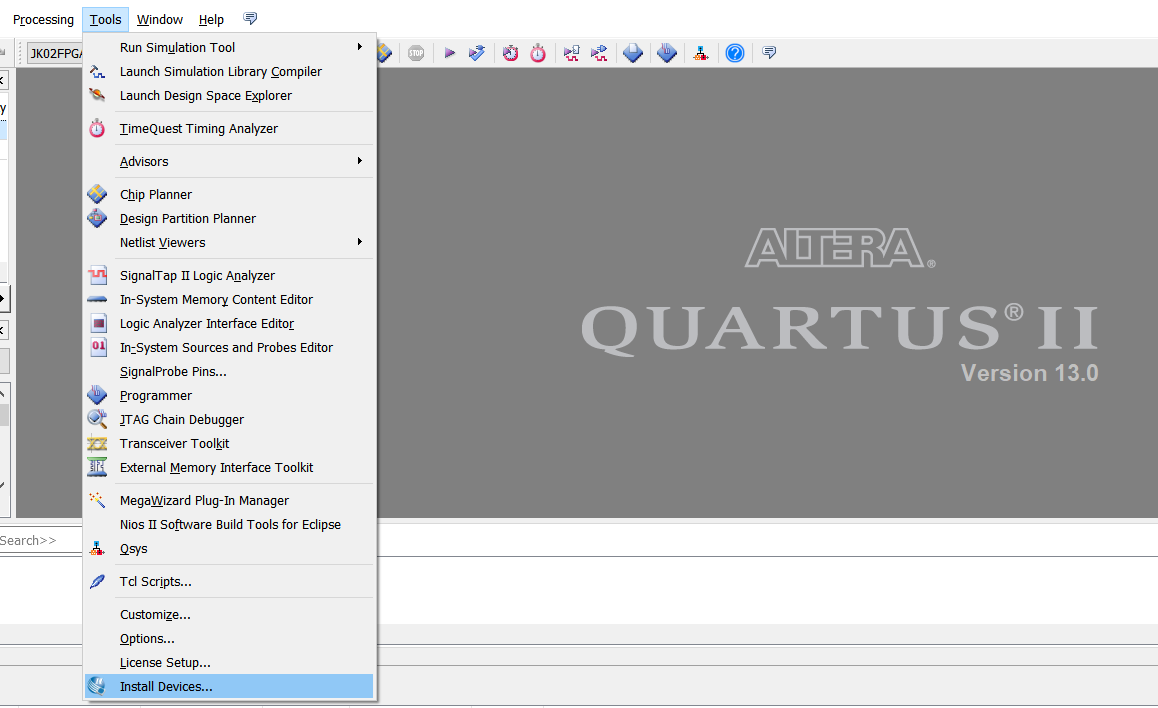Open the Window menu

coord(160,19)
